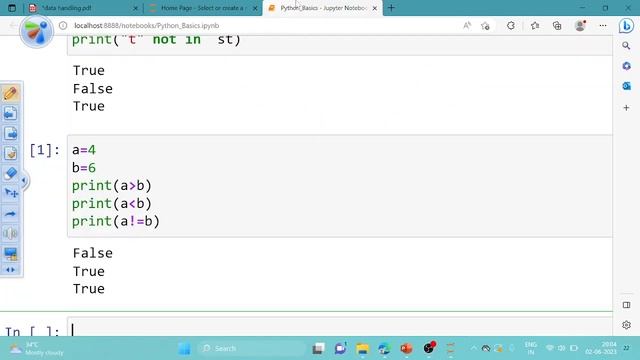Click the cell prompt [1]:
This screenshot has height=360, width=640.
point(44,150)
